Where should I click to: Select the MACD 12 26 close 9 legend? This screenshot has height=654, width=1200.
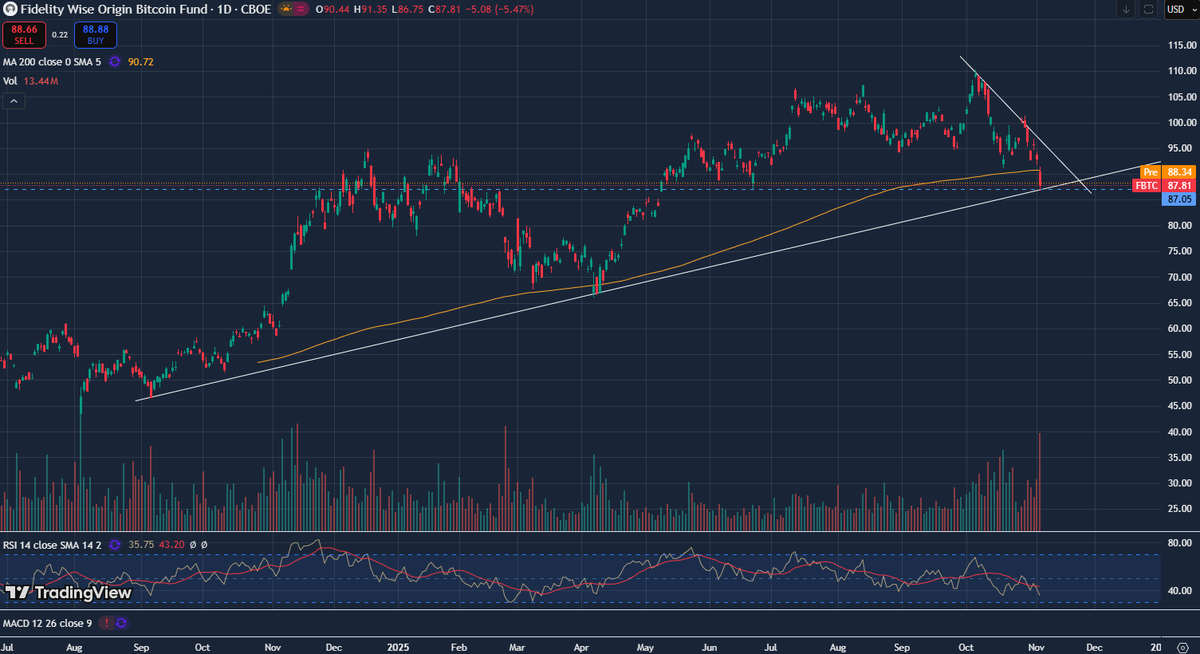[48, 622]
